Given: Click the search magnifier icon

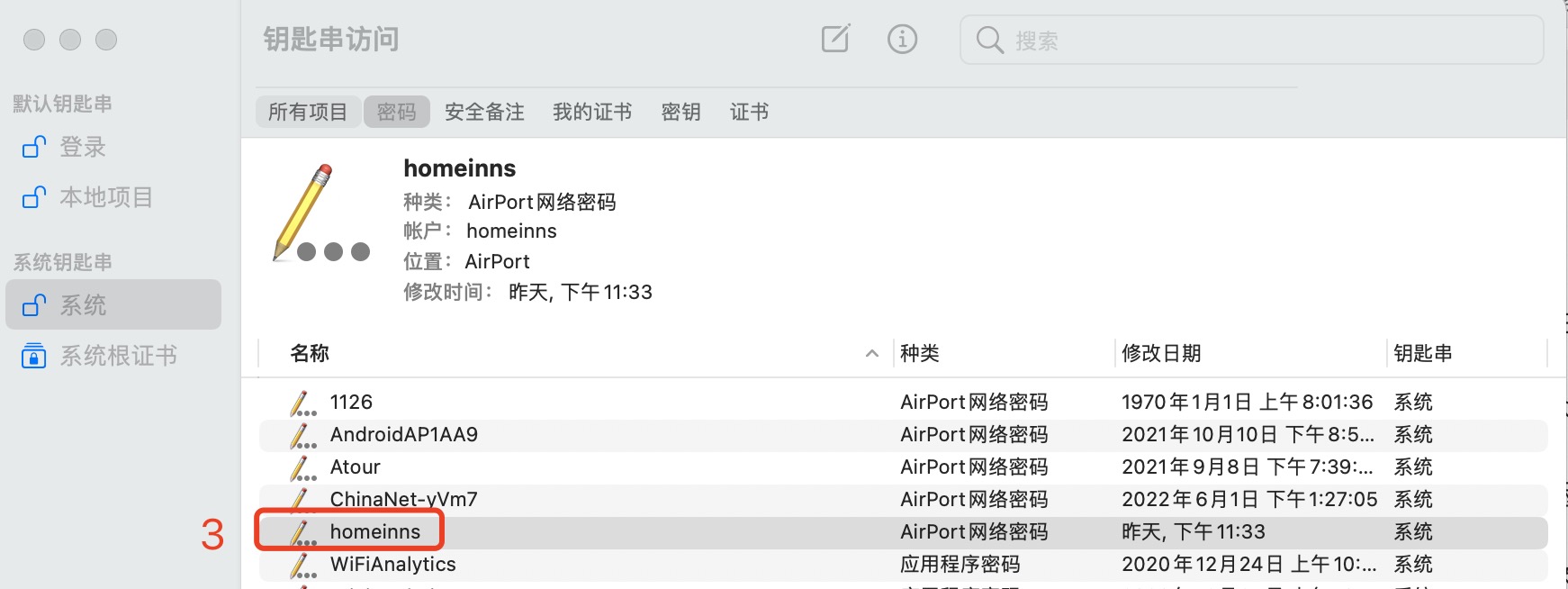Looking at the screenshot, I should (x=989, y=40).
